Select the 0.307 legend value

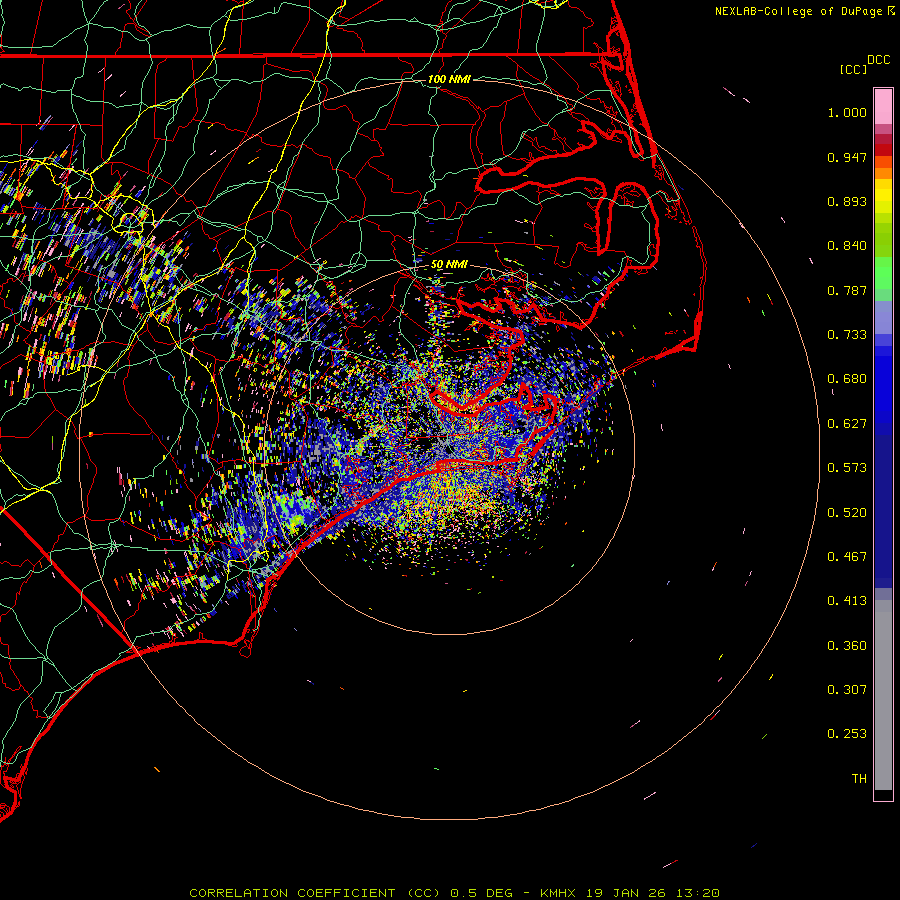[x=847, y=690]
